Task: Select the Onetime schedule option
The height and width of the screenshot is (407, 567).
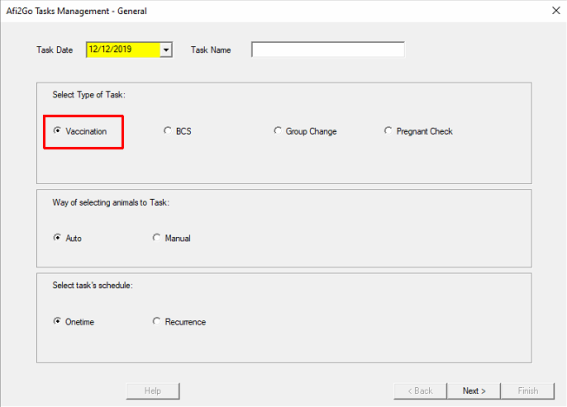Action: tap(74, 321)
